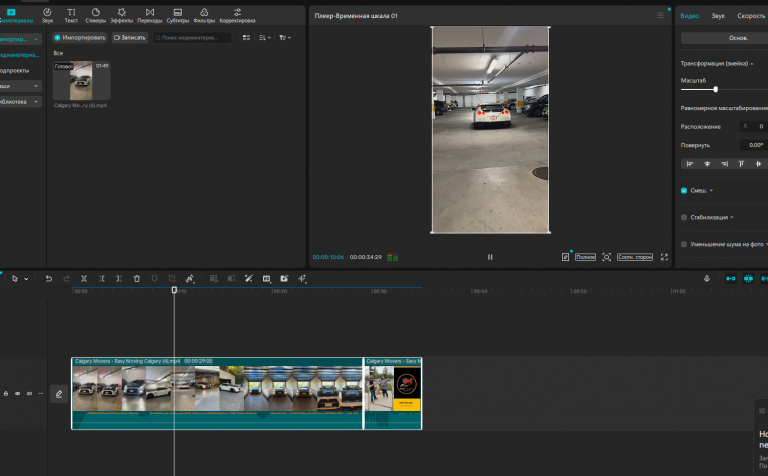Screen dimensions: 768x476
Task: Open the Переходы transitions tab
Action: tap(149, 15)
